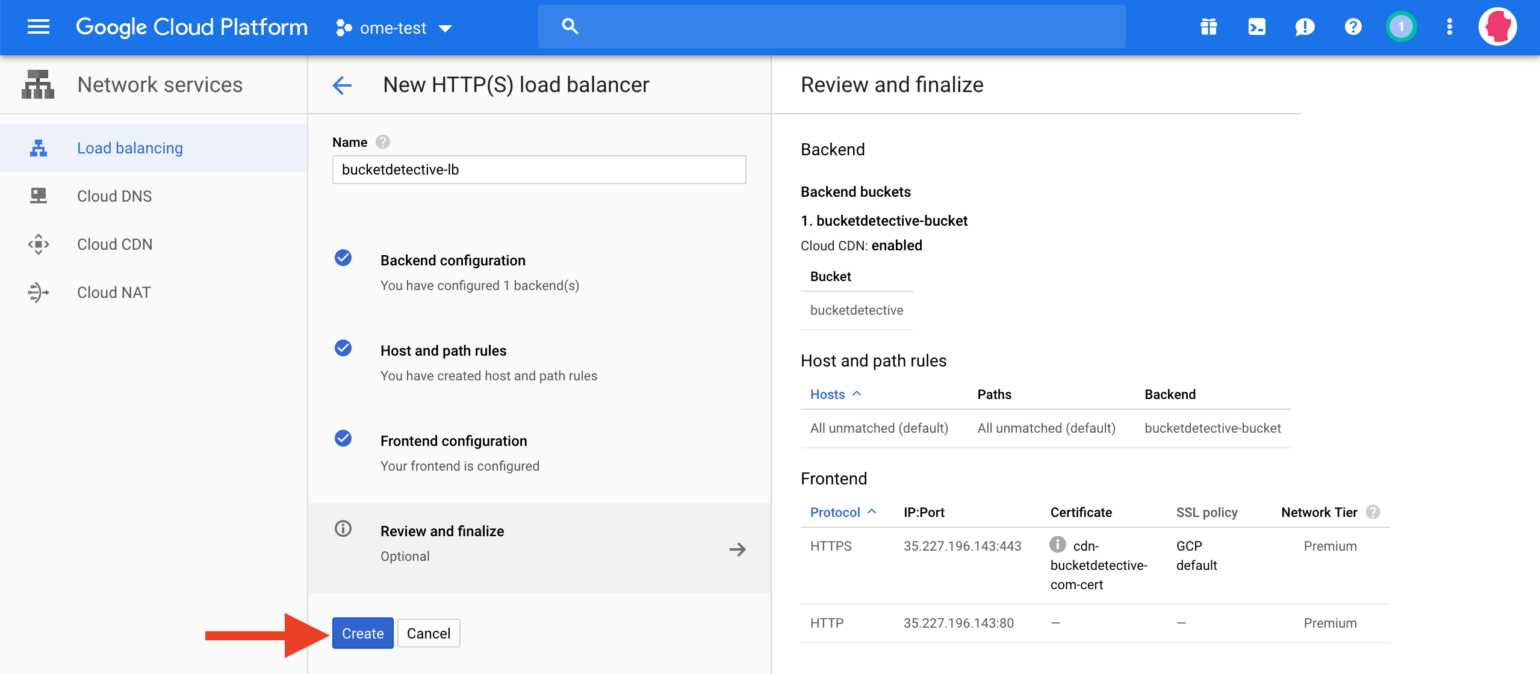Open the feedback alert icon
The height and width of the screenshot is (674, 1540).
click(x=1305, y=27)
